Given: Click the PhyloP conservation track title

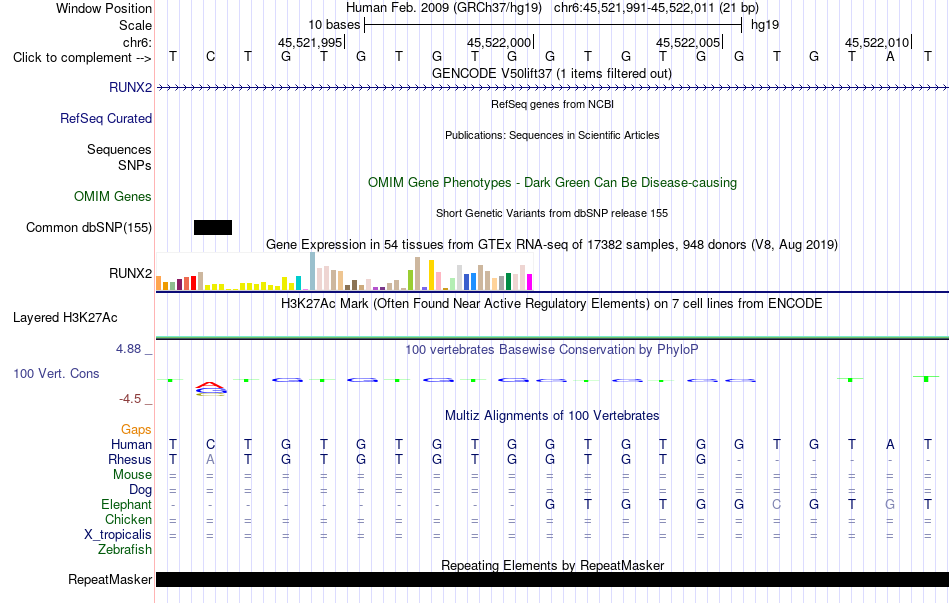Looking at the screenshot, I should tap(552, 349).
